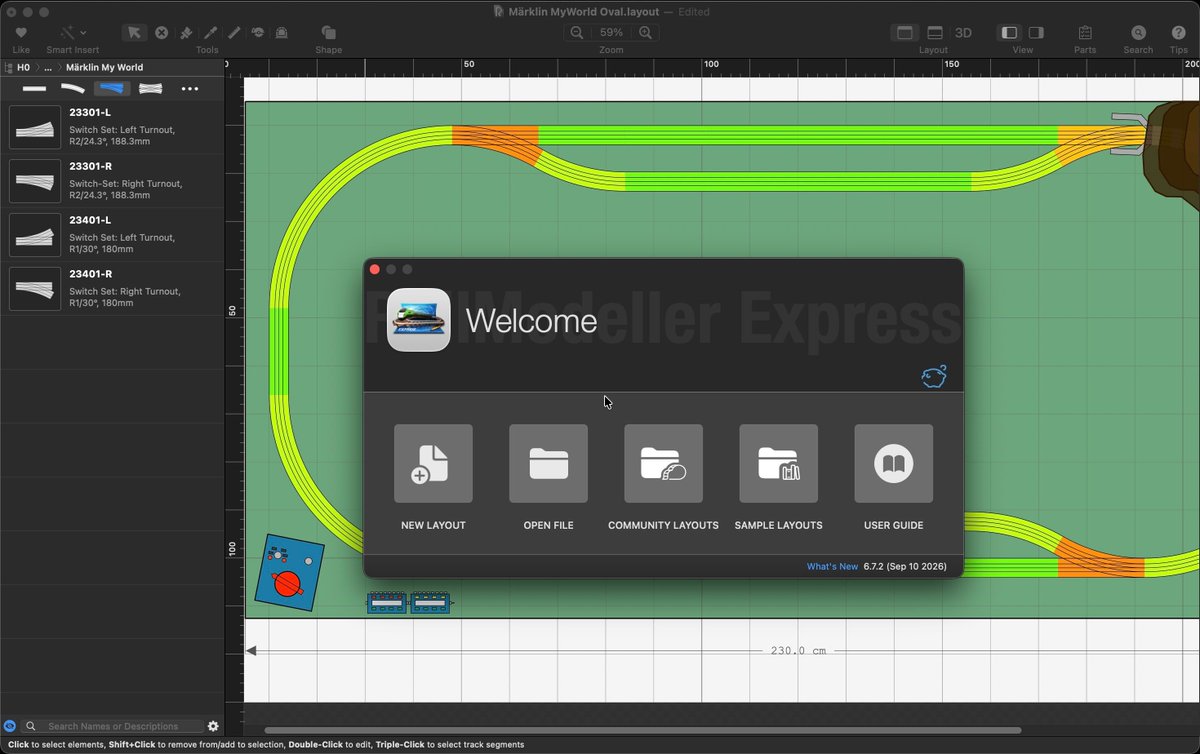The height and width of the screenshot is (754, 1200).
Task: Zoom out with the minus magnifier
Action: pos(577,33)
